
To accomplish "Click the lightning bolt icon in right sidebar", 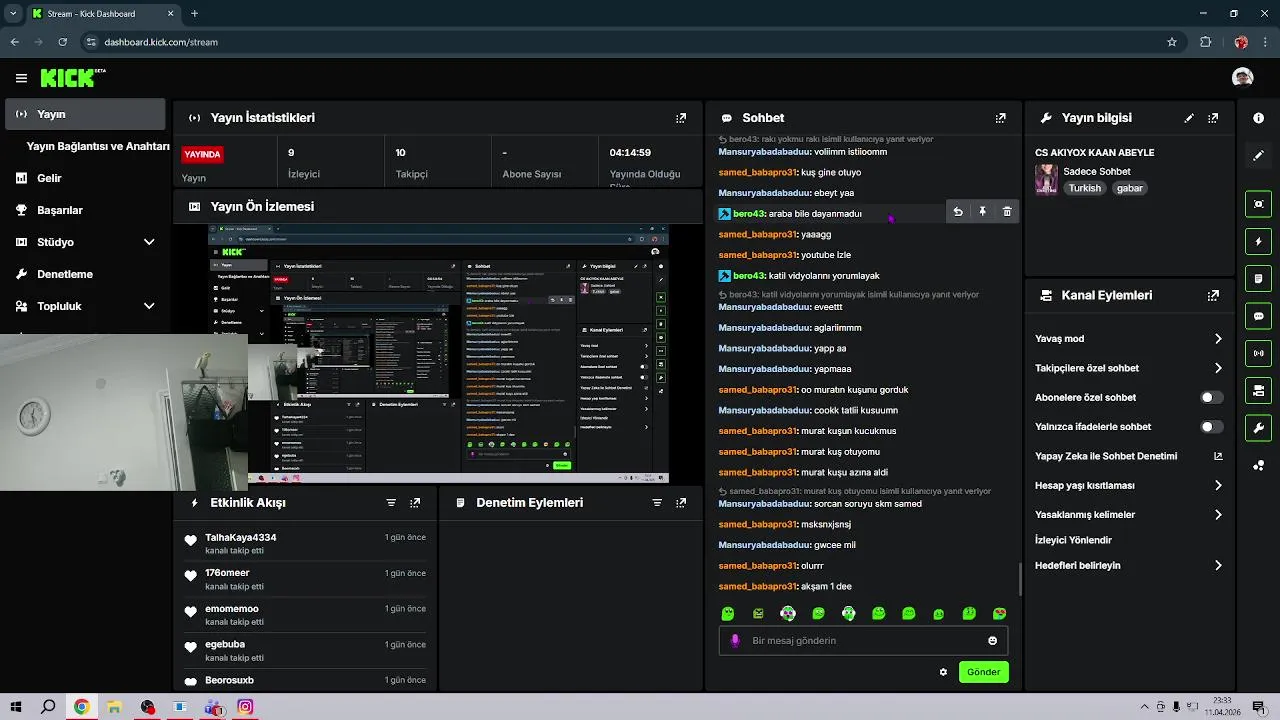I will [1258, 241].
